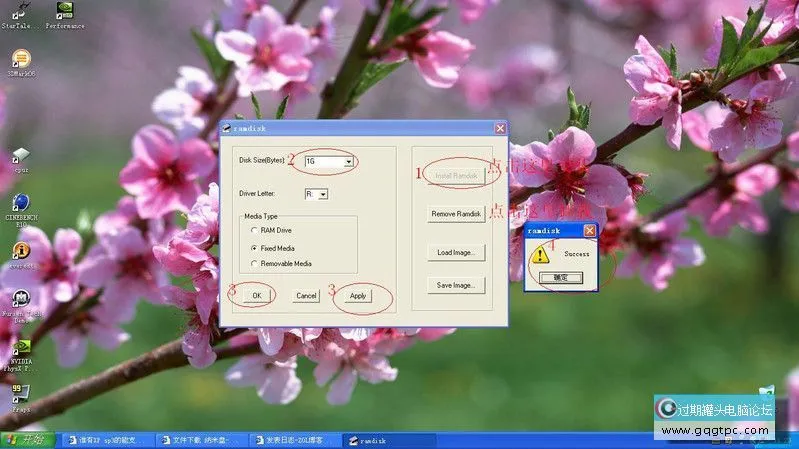This screenshot has height=449, width=799.
Task: Click the Remove Ramdisk button
Action: tap(455, 214)
